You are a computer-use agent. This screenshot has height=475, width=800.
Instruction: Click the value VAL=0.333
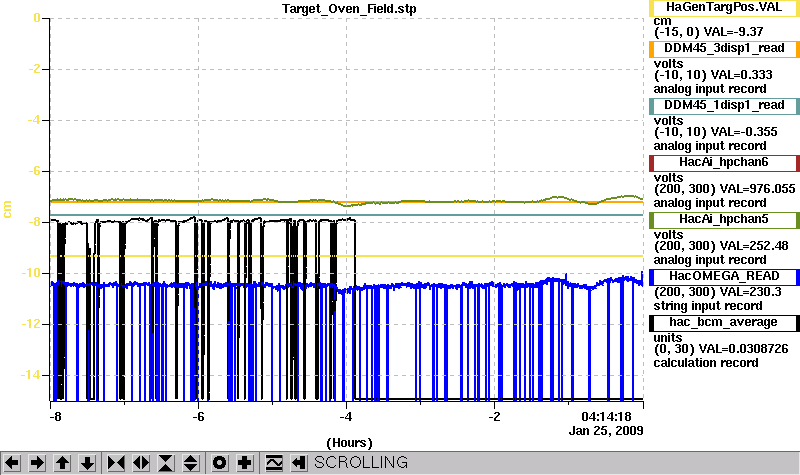point(741,75)
